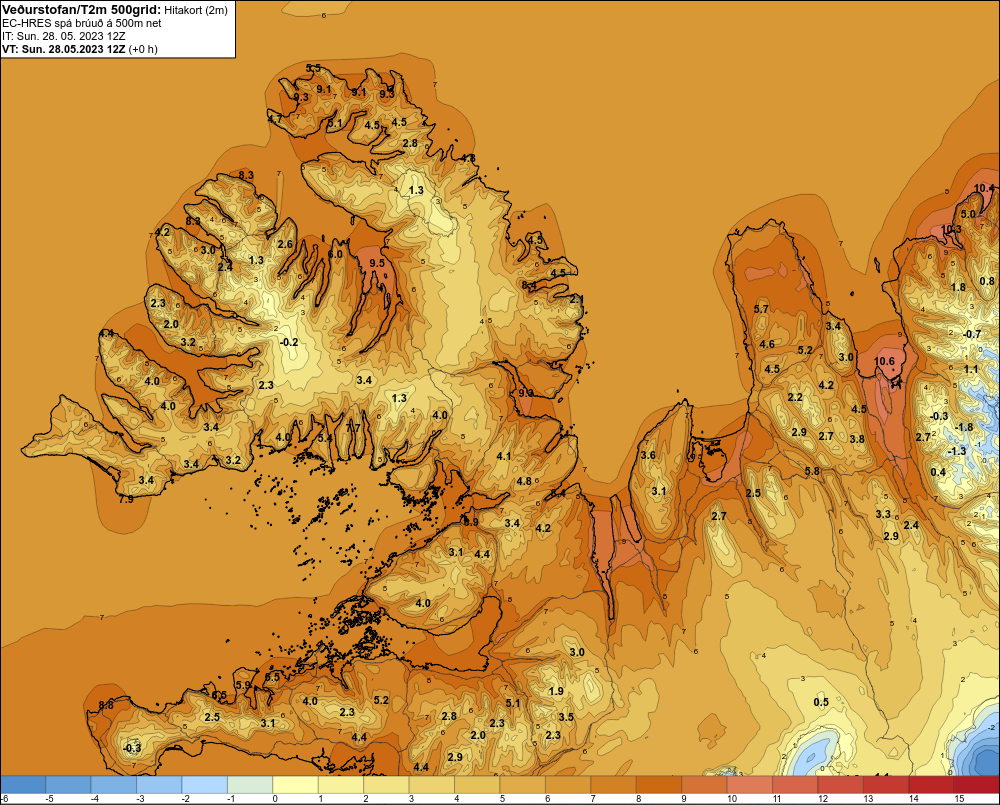The image size is (1000, 805).
Task: Click the -0.7 temperature value
Action: pyautogui.click(x=972, y=334)
